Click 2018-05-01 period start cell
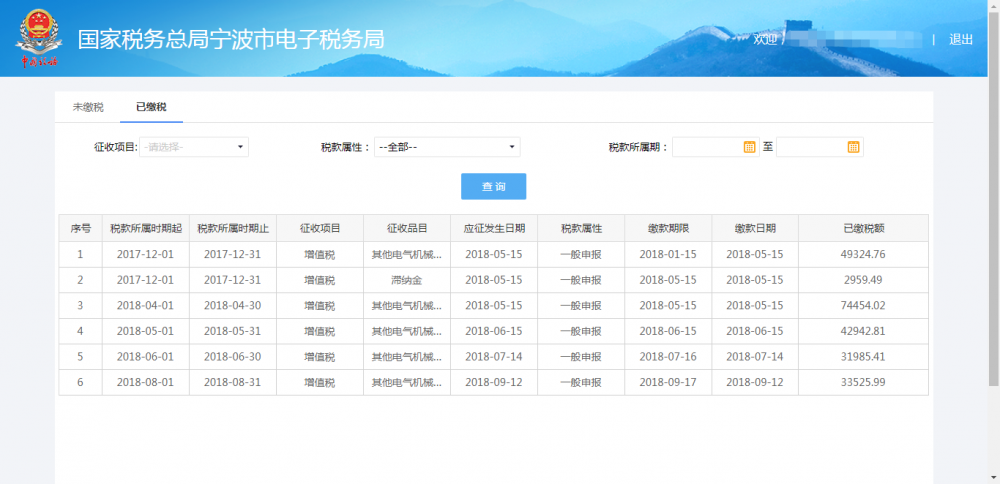Screen dimensions: 1000x484 pos(145,331)
